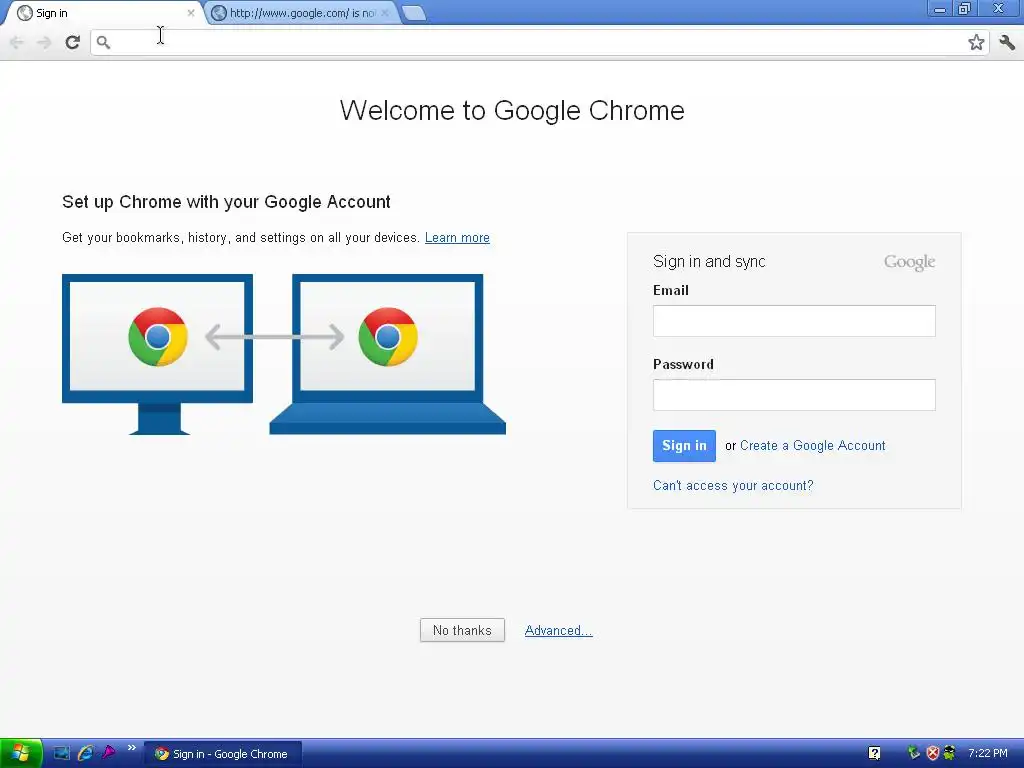Image resolution: width=1024 pixels, height=768 pixels.
Task: Click the purple quick launch icon
Action: point(108,753)
